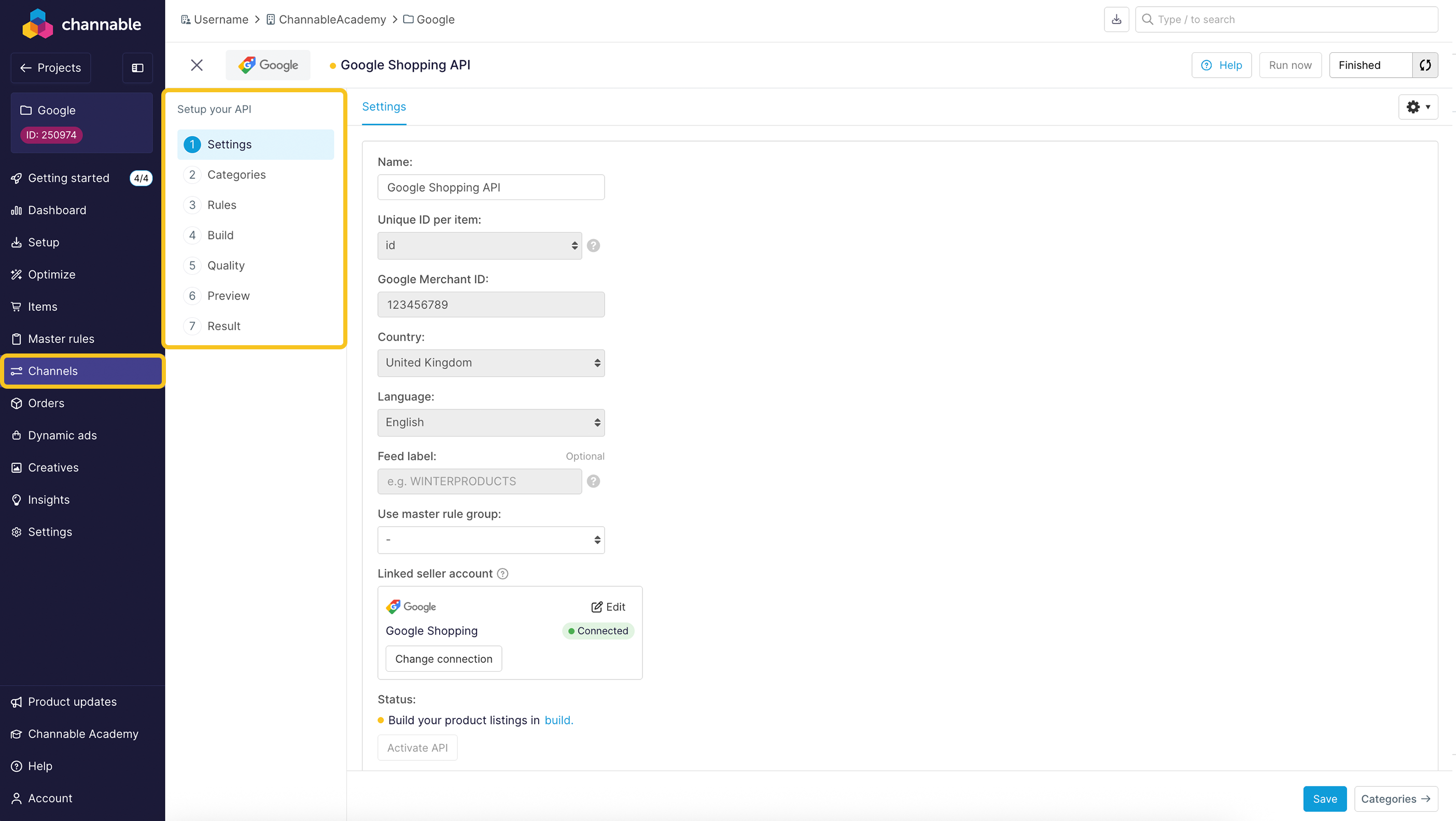
Task: Click the sidebar collapse panel icon
Action: point(137,68)
